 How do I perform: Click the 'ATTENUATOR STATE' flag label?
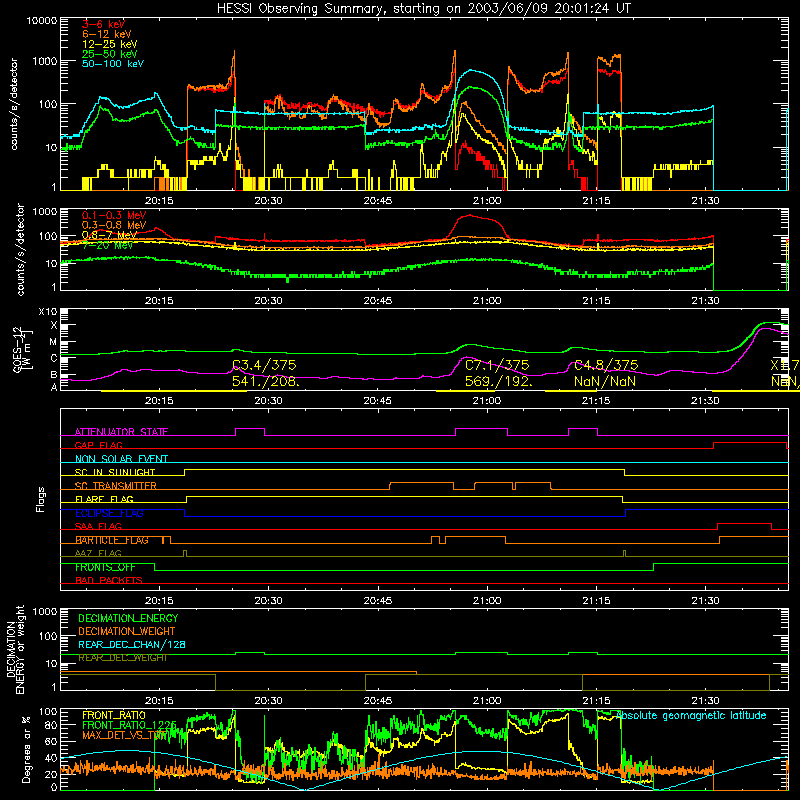(121, 432)
